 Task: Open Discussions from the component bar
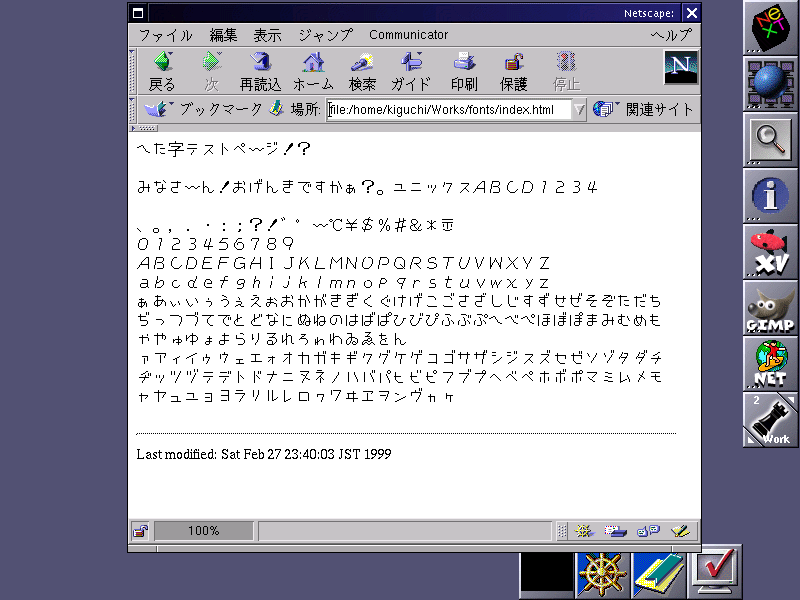648,532
